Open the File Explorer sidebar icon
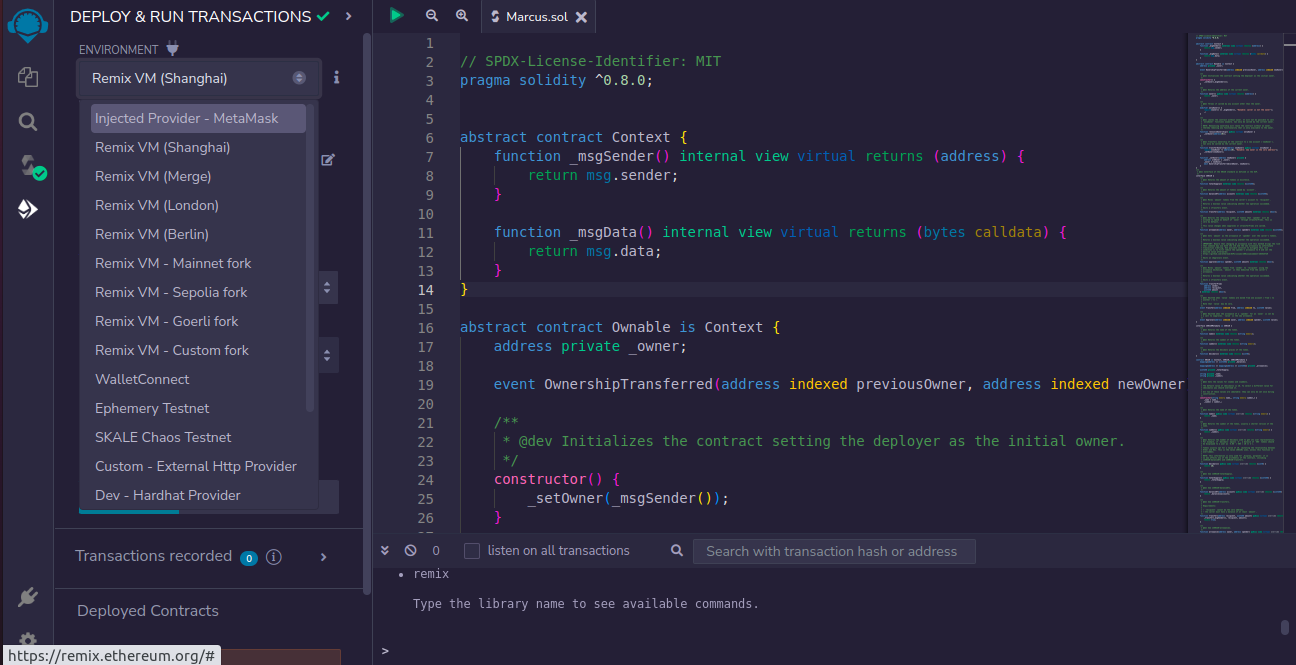 click(28, 77)
